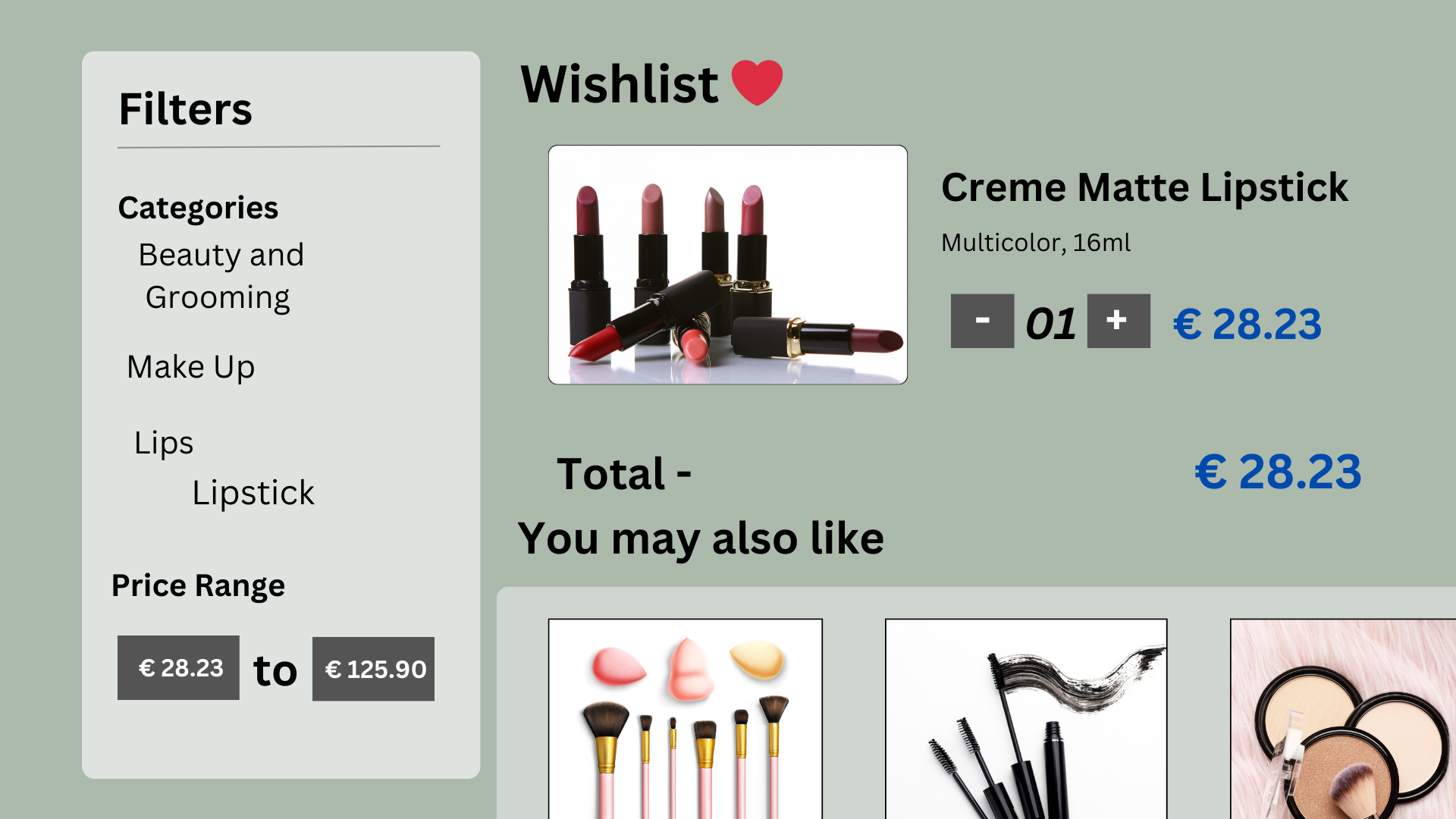Click the Filters panel title
Viewport: 1456px width, 819px height.
(185, 108)
